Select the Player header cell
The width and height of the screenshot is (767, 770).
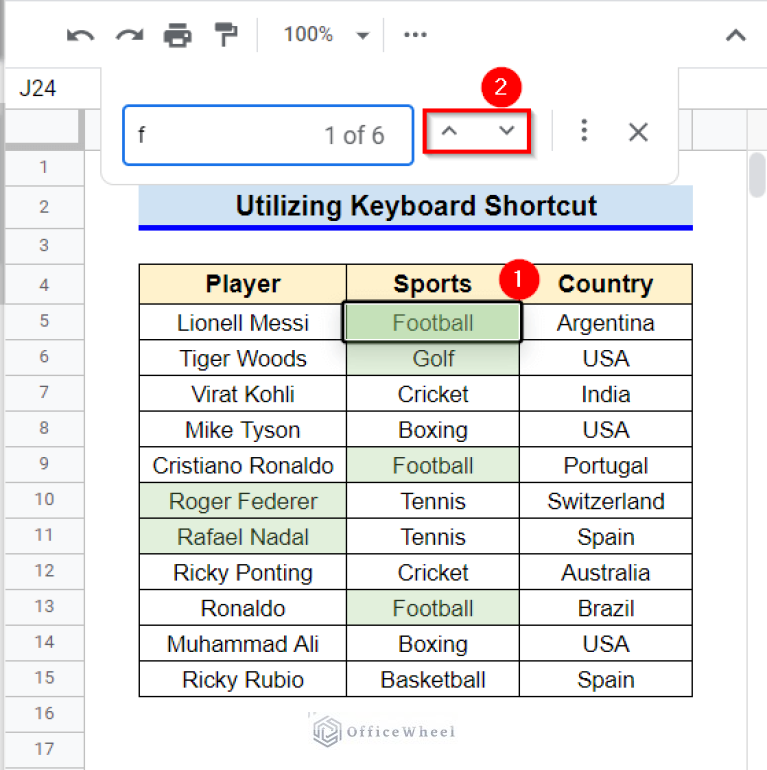coord(243,284)
